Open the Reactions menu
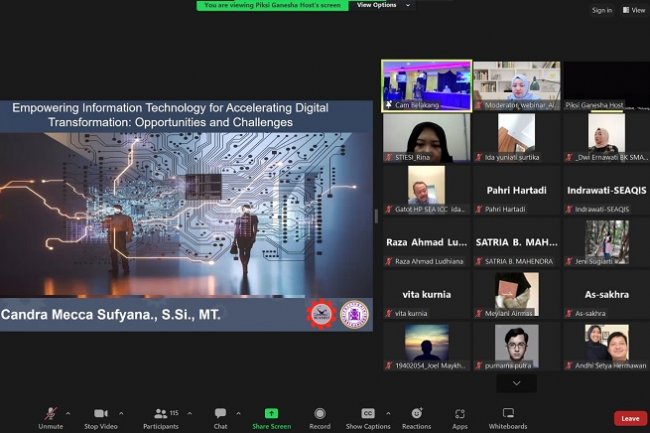This screenshot has width=650, height=433. (417, 415)
